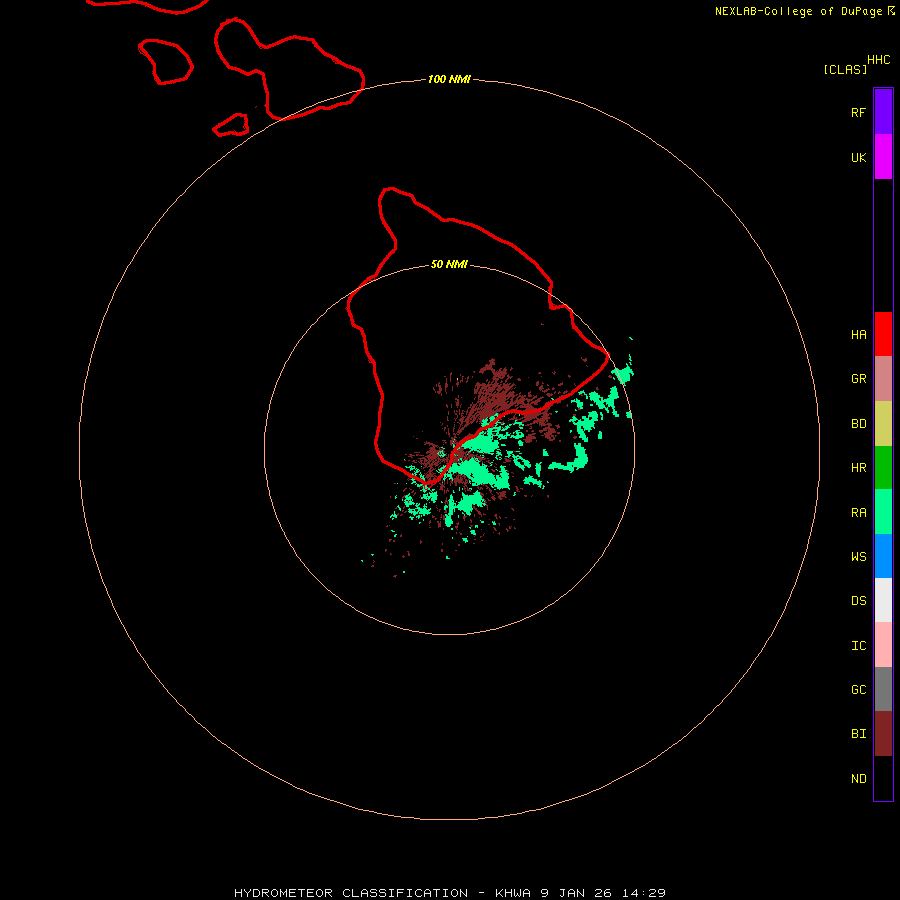
Task: Click the GC gray legend swatch
Action: click(883, 689)
